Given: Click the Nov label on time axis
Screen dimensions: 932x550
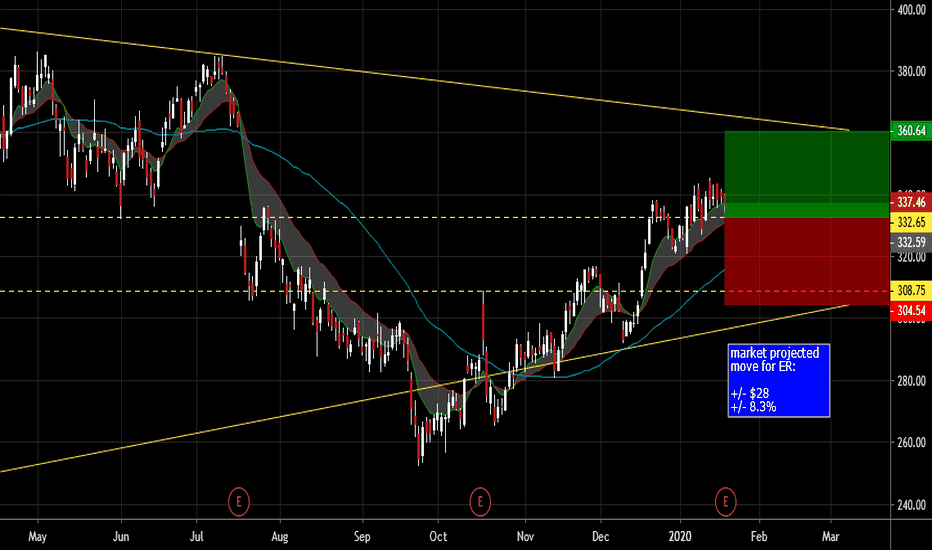Looking at the screenshot, I should 525,536.
